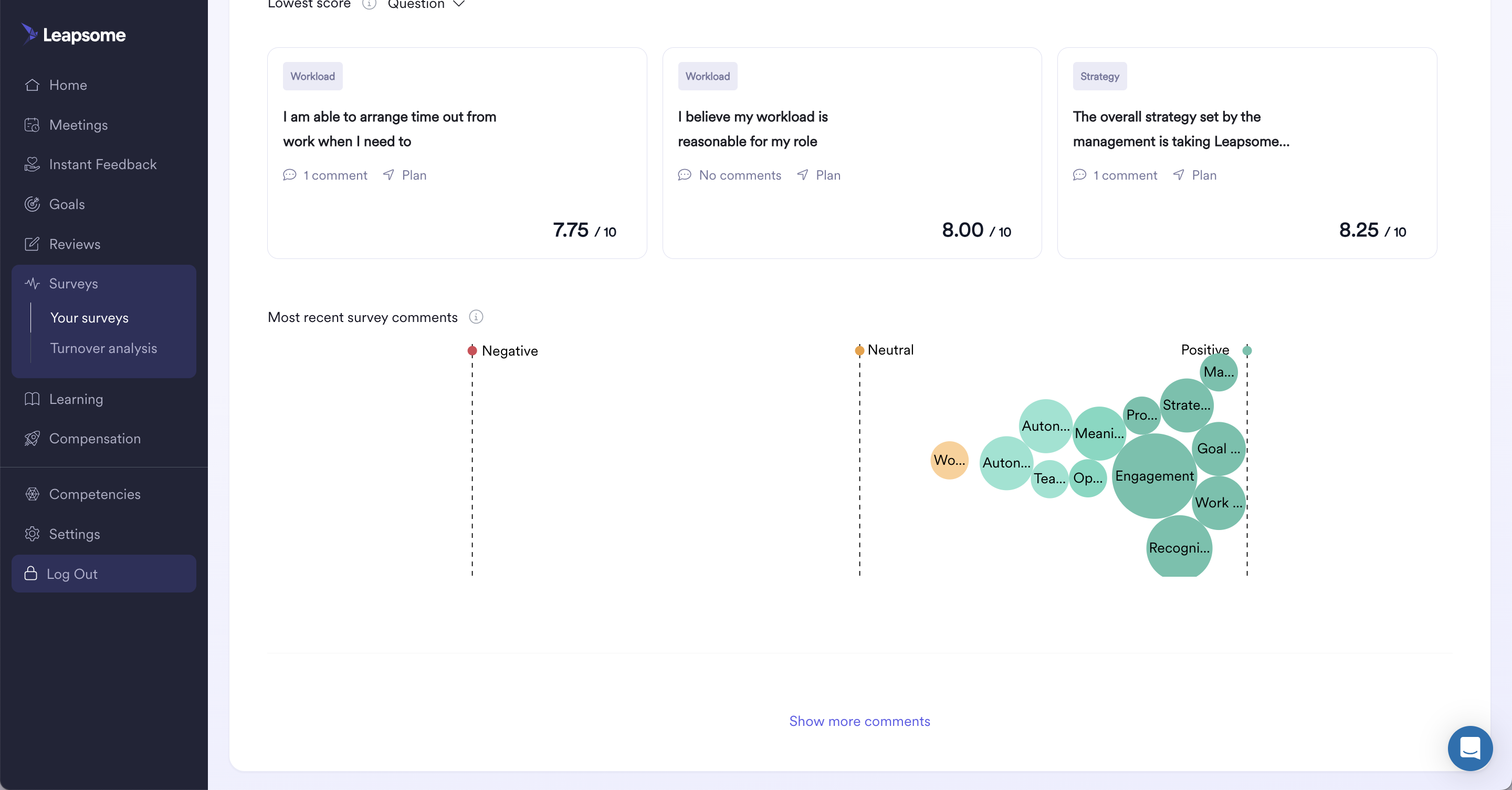Click score 7.75 / 10 on first card

point(584,230)
